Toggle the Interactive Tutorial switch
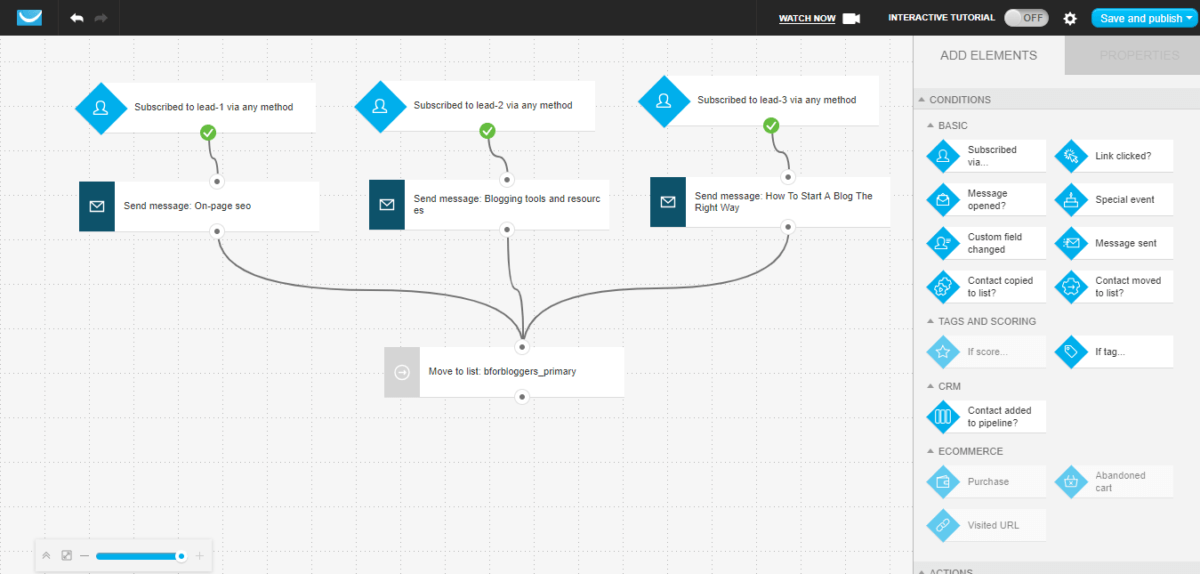Screen dimensions: 1200x574 tap(1026, 18)
